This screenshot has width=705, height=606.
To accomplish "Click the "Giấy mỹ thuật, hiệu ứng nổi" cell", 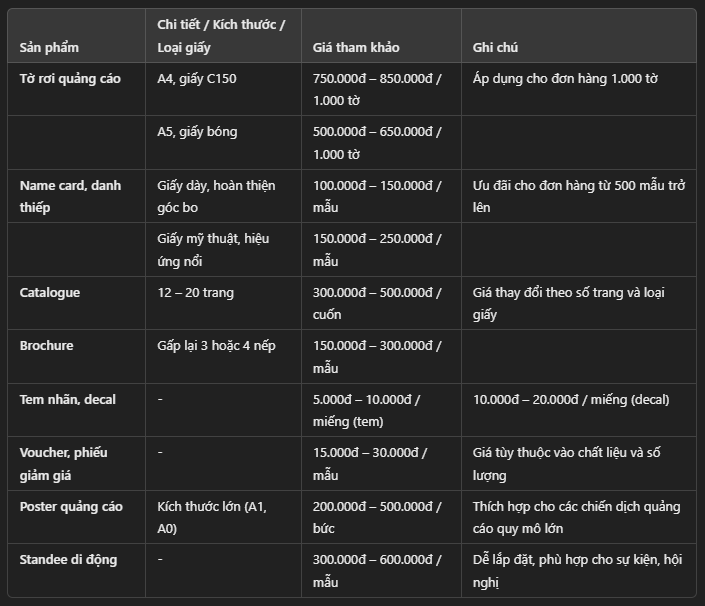I will pos(213,249).
